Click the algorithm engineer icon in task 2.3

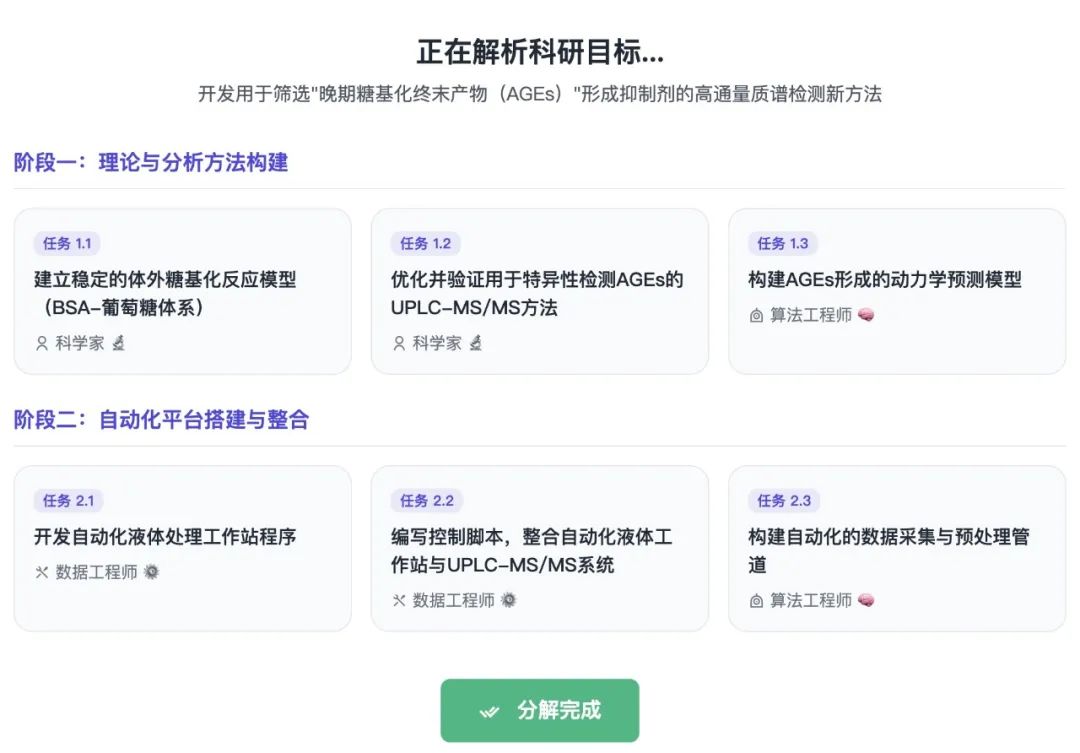pyautogui.click(x=756, y=601)
